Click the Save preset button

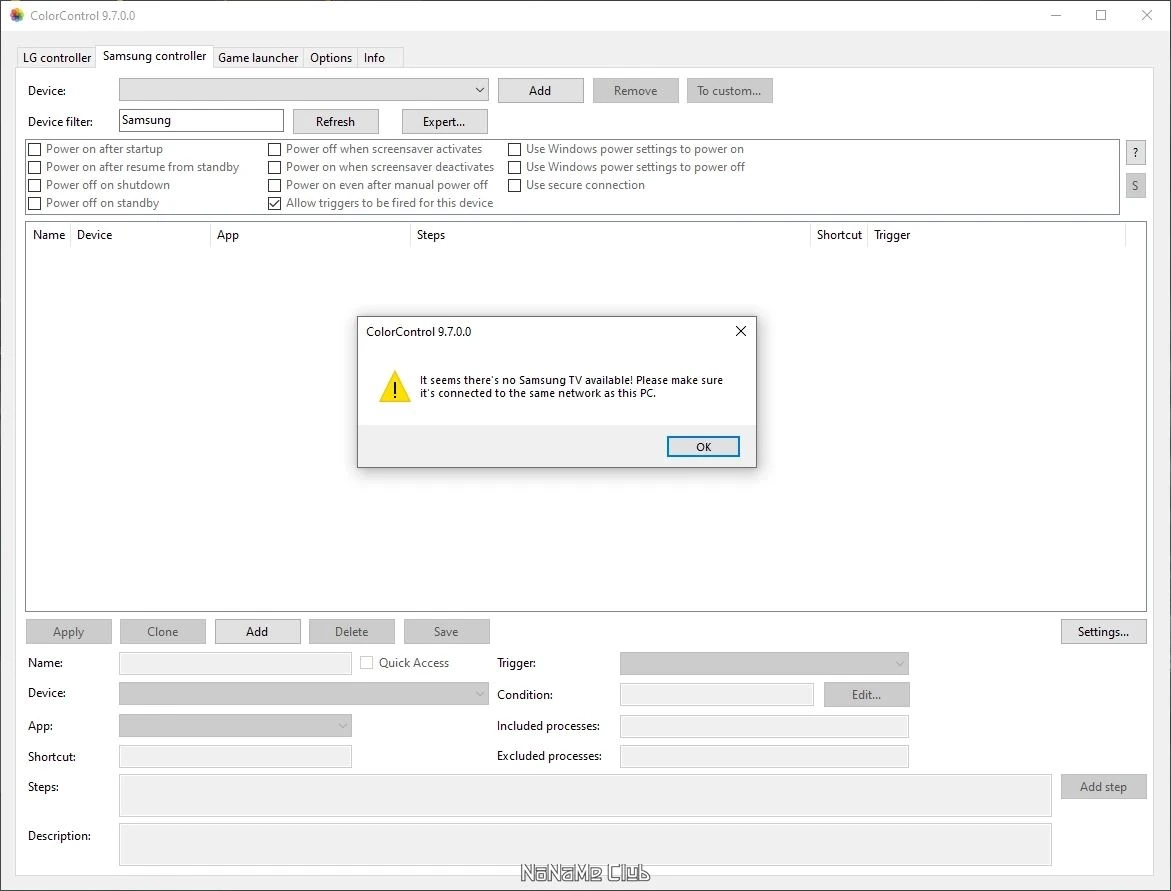(446, 631)
